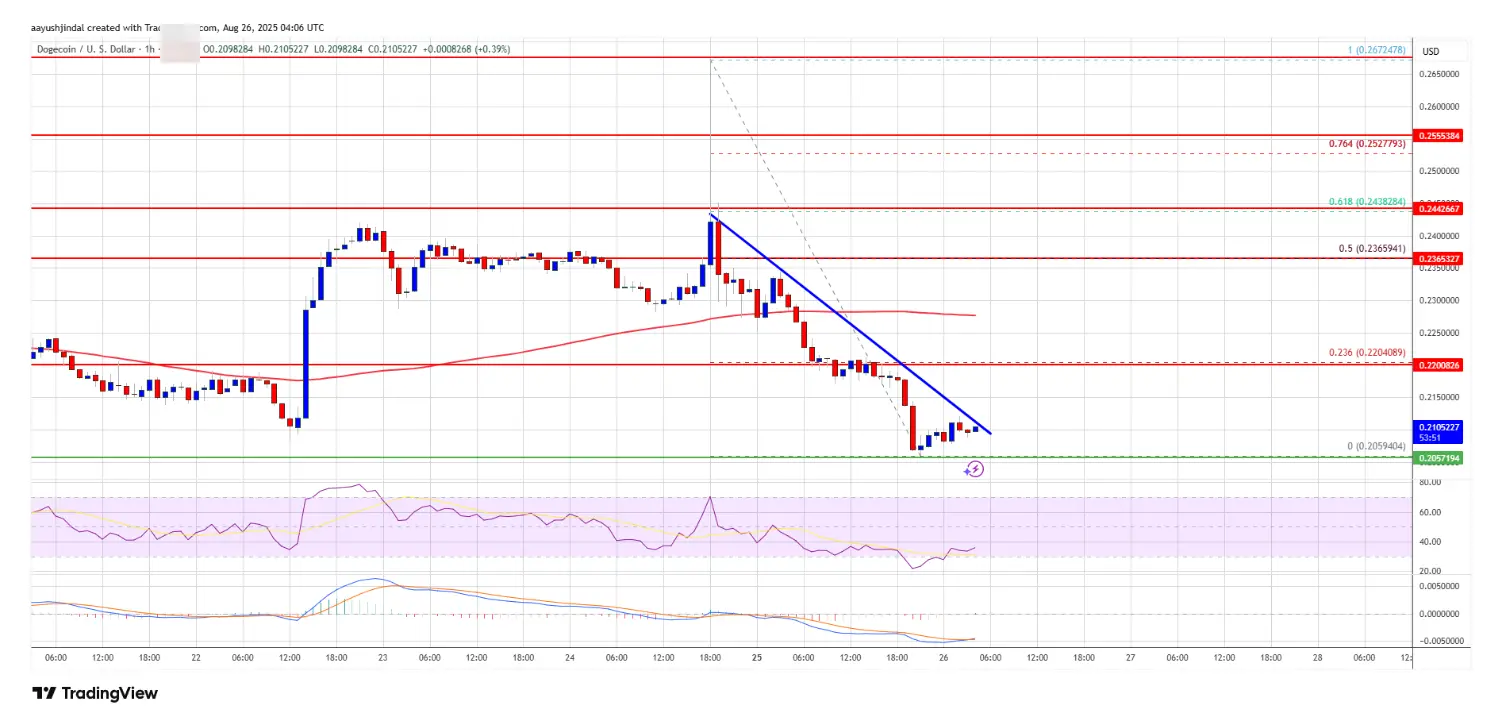Viewport: 1506px width, 728px height.
Task: Select the red price label 0.2442667
Action: pos(1439,209)
